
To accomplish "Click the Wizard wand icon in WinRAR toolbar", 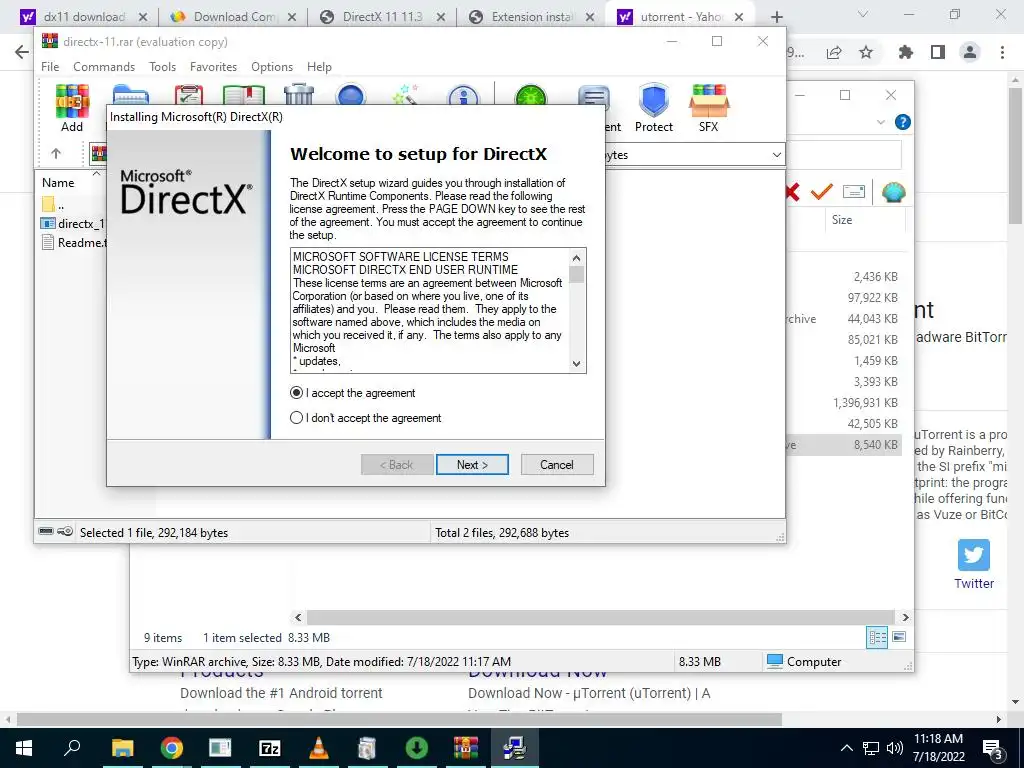I will (x=406, y=95).
